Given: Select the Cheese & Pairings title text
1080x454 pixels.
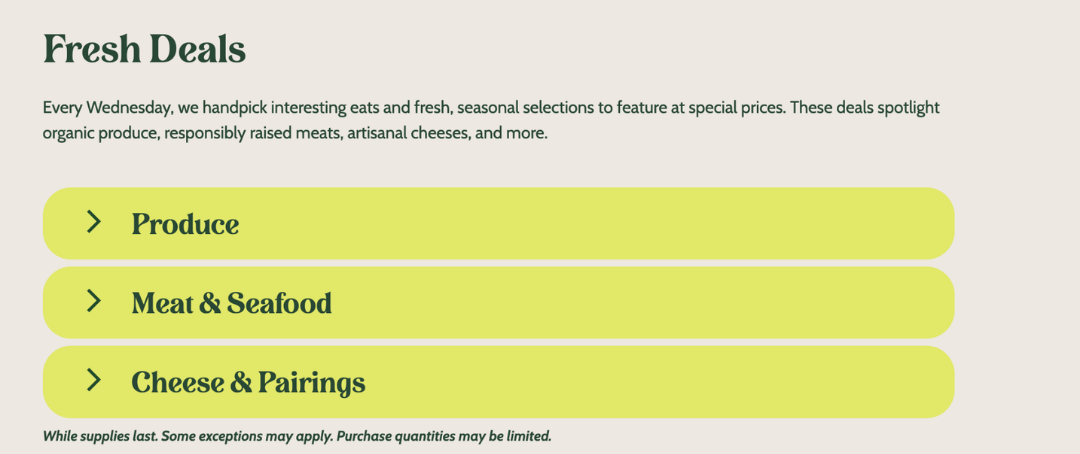Looking at the screenshot, I should (248, 383).
